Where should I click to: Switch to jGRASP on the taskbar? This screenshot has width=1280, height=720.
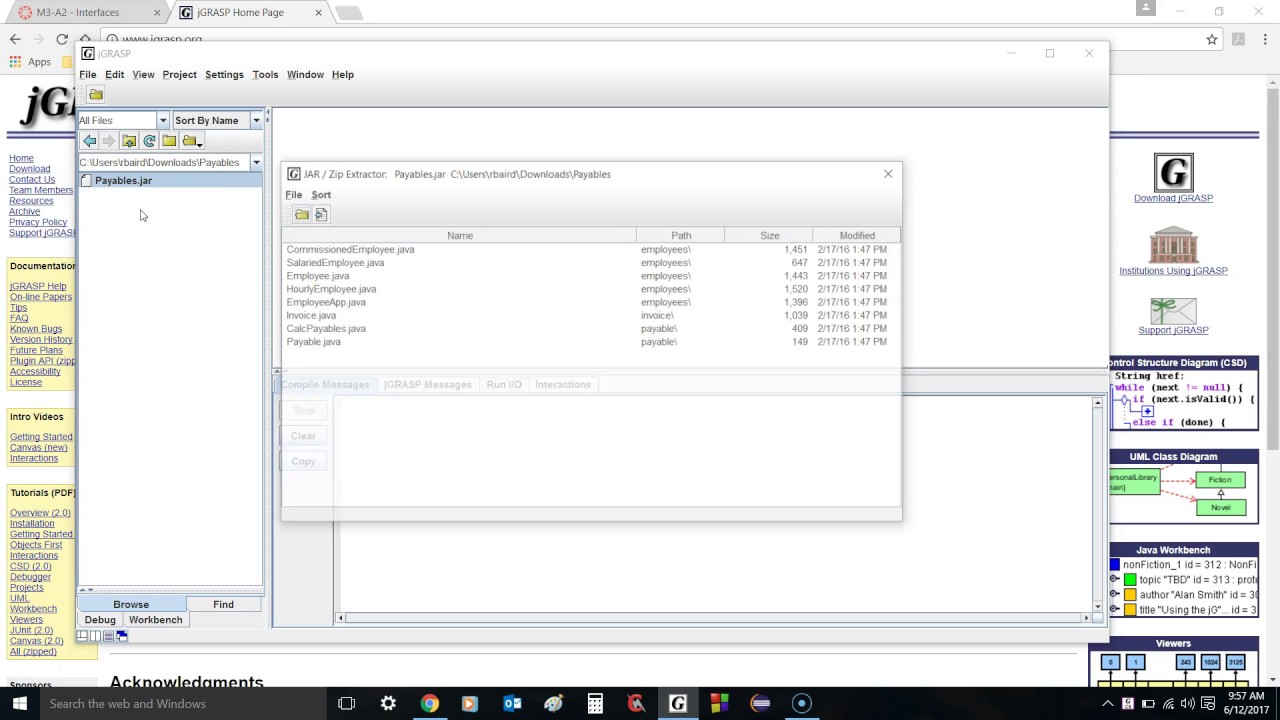[677, 704]
